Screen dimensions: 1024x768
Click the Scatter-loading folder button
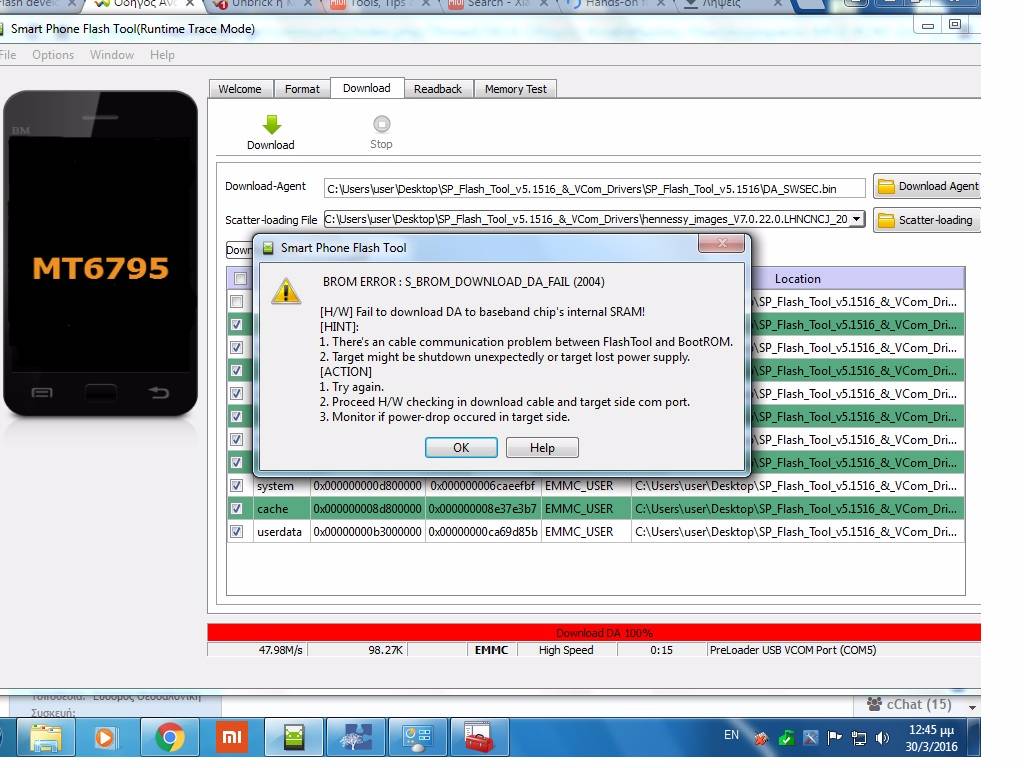[x=926, y=220]
